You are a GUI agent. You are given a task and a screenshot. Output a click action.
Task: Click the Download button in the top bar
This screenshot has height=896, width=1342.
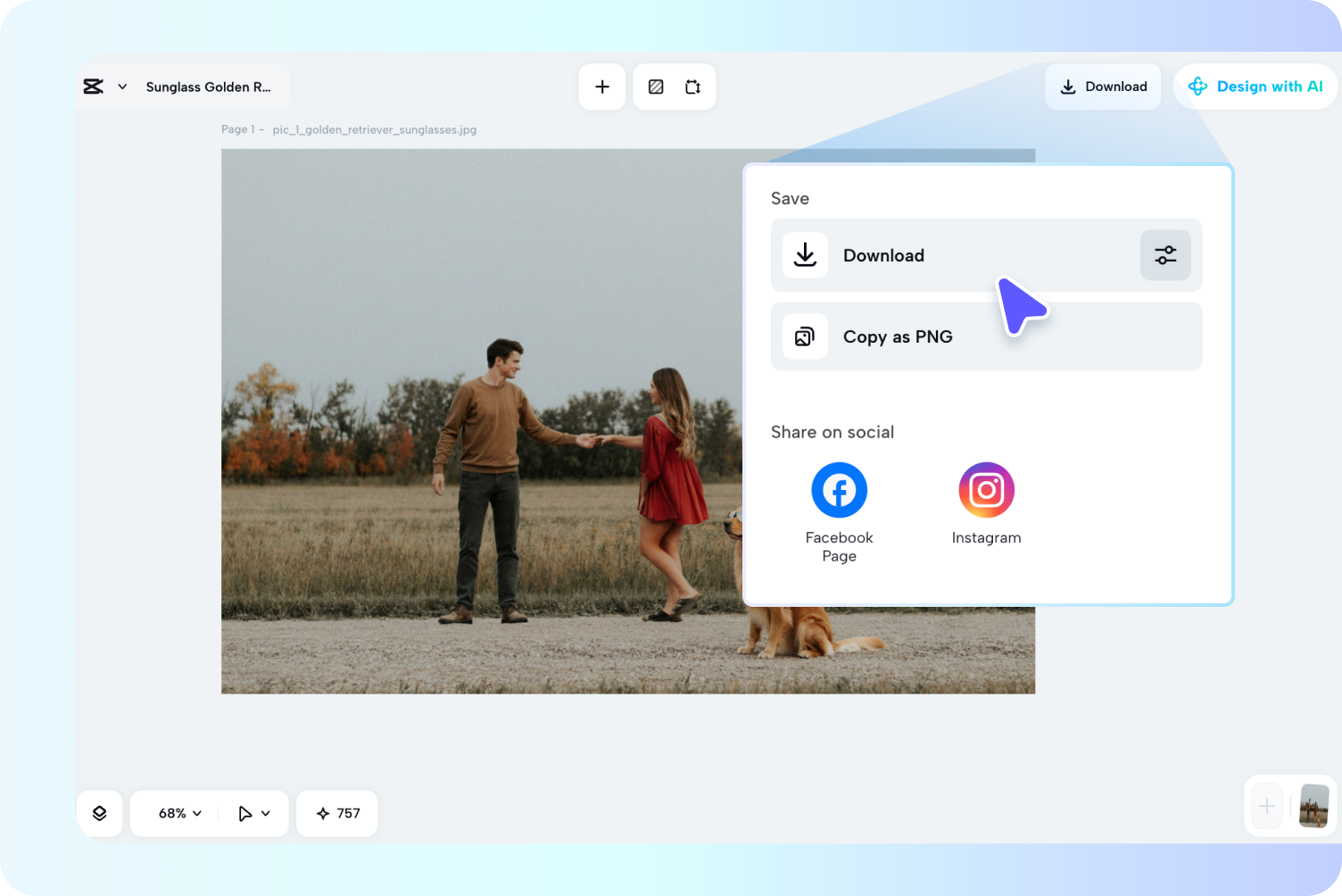(1103, 87)
